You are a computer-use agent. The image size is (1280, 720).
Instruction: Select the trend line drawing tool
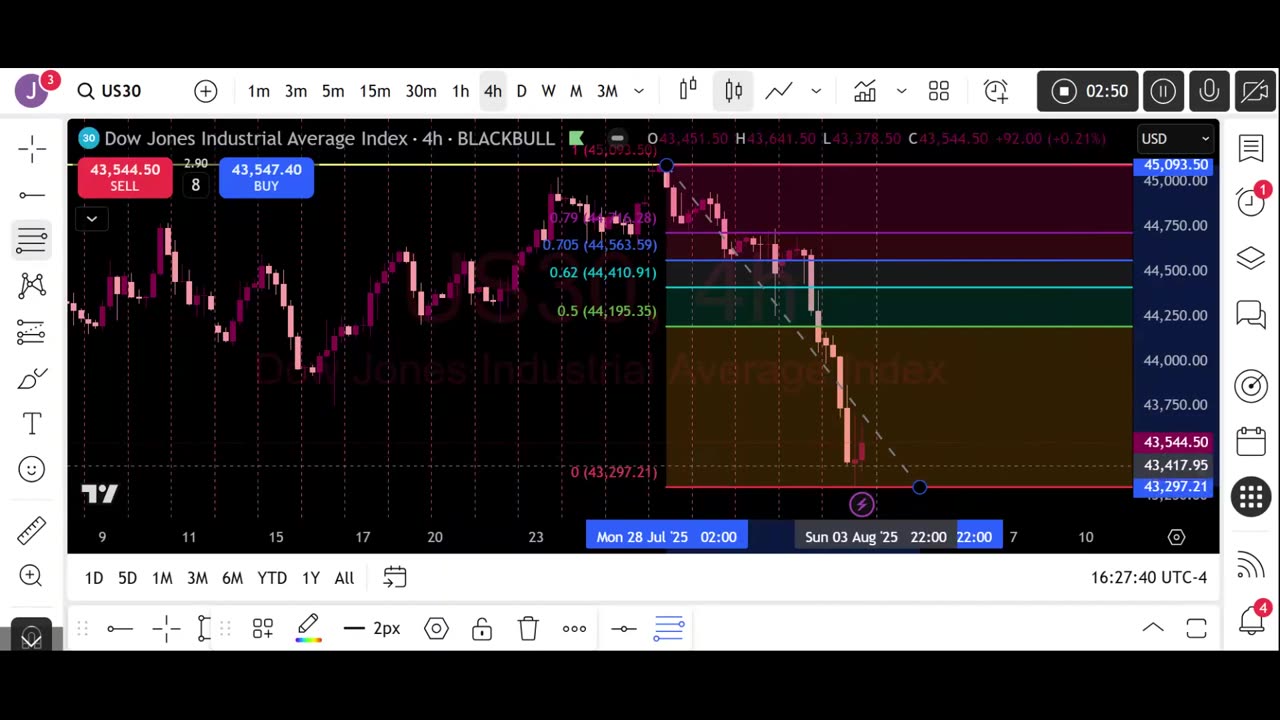click(32, 195)
